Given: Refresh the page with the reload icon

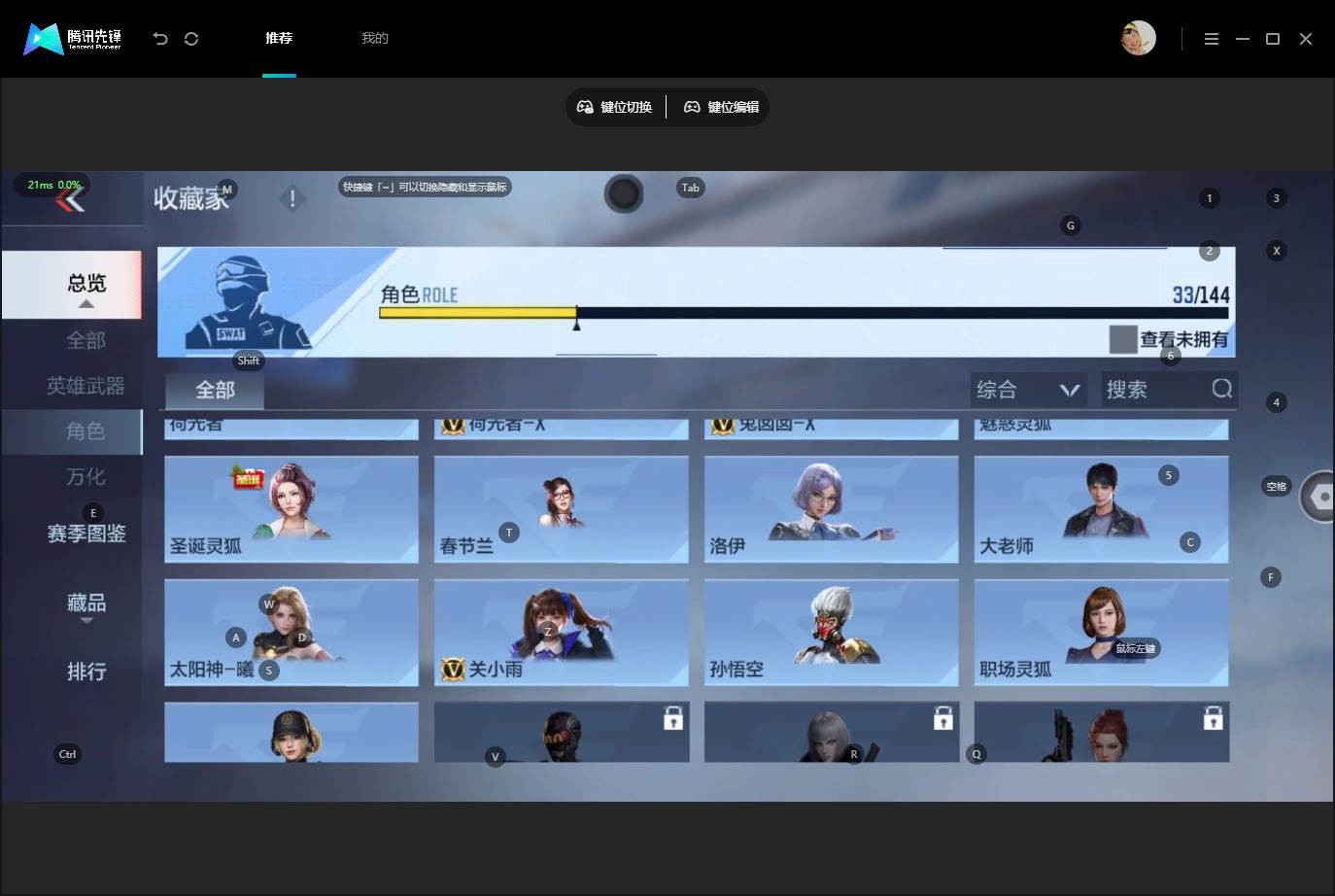Looking at the screenshot, I should [x=191, y=39].
